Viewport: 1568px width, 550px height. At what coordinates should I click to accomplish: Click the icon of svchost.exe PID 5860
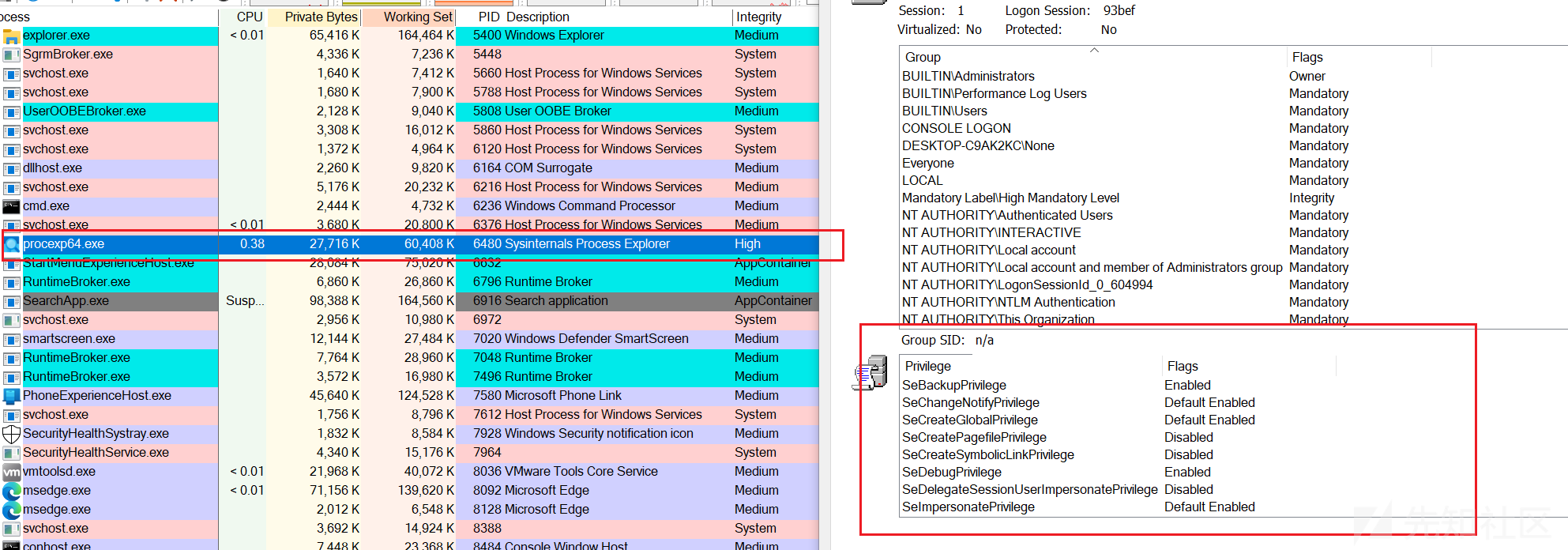click(x=11, y=131)
